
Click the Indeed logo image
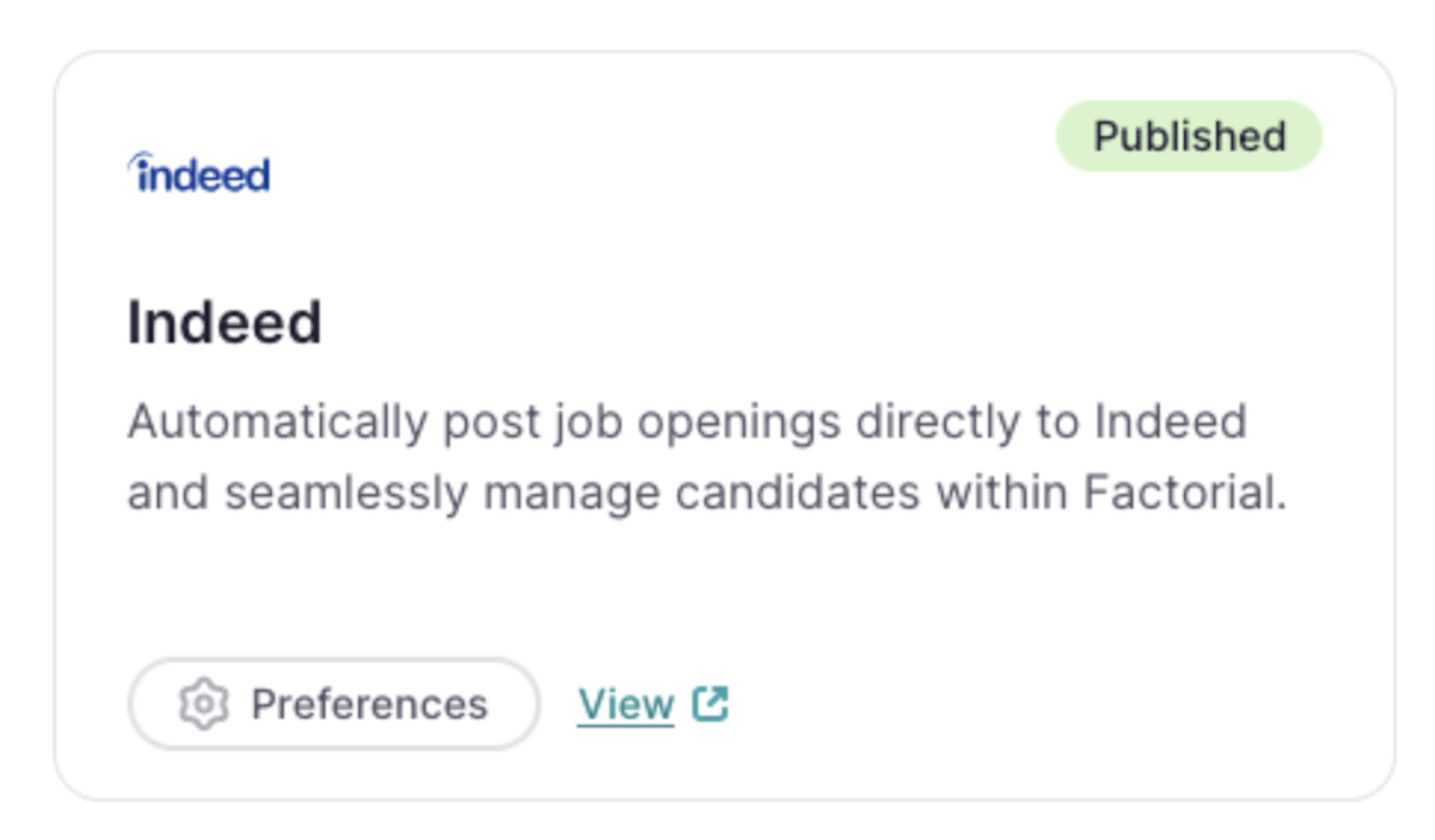(198, 172)
